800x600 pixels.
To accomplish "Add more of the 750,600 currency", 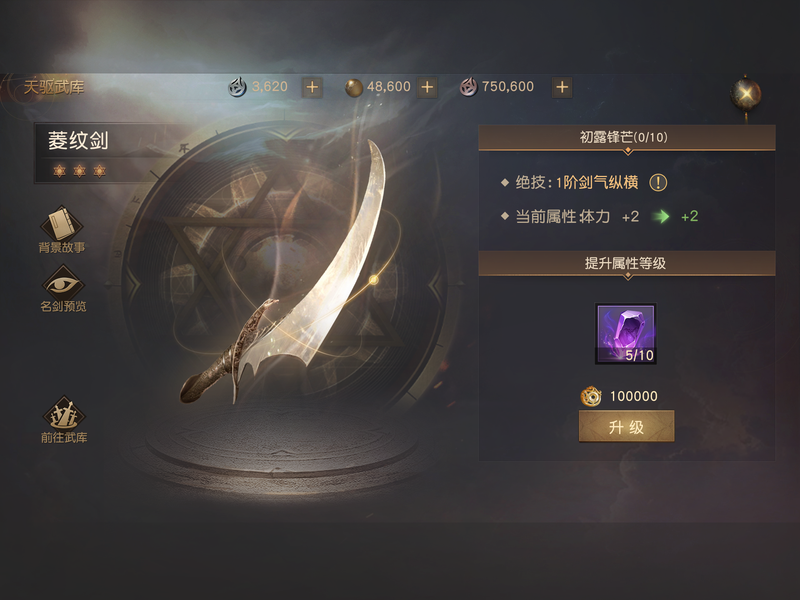I will coord(562,87).
